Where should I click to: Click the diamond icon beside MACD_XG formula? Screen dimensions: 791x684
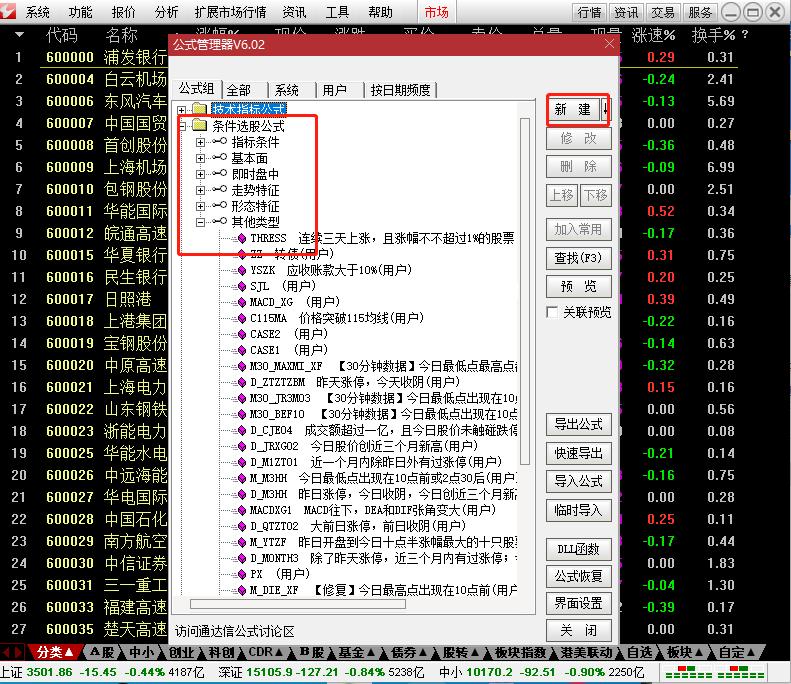[242, 302]
